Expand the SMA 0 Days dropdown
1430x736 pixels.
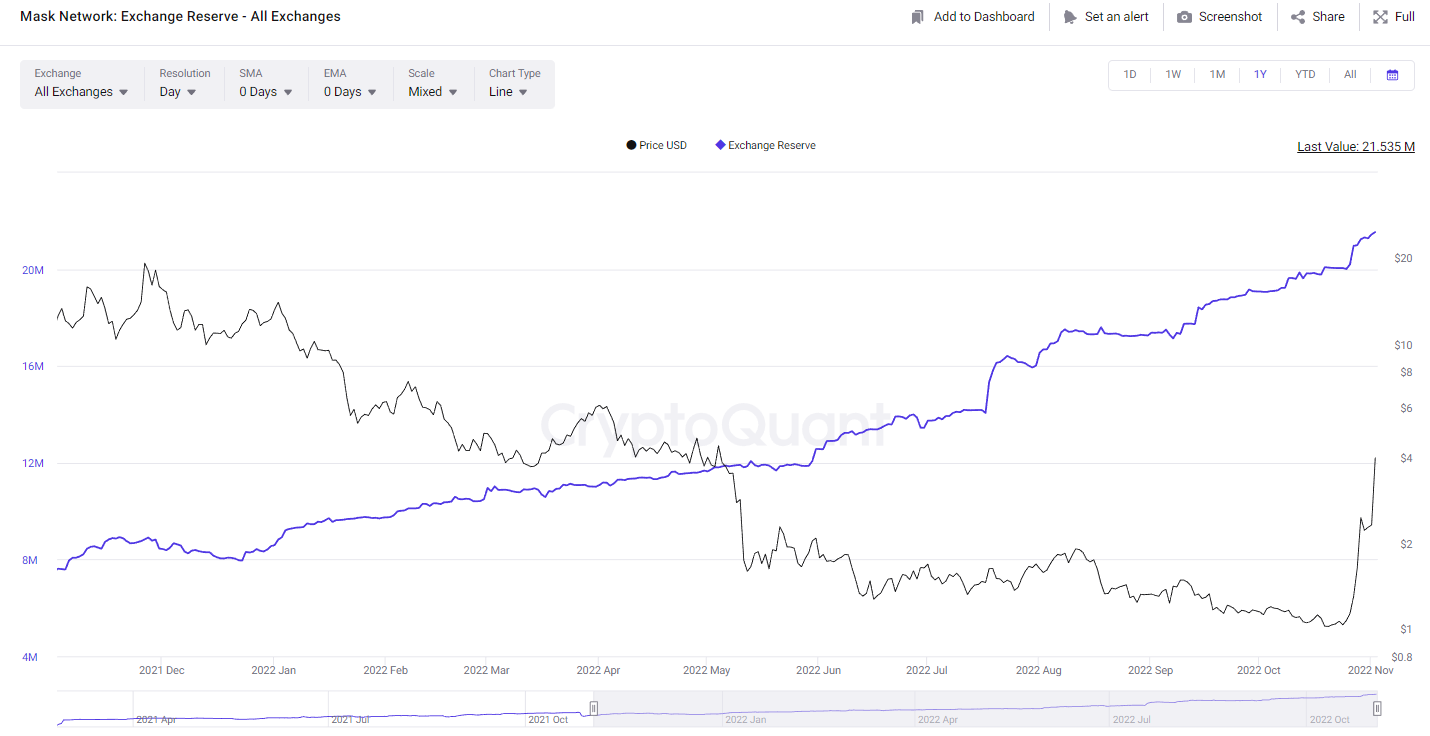pos(265,92)
